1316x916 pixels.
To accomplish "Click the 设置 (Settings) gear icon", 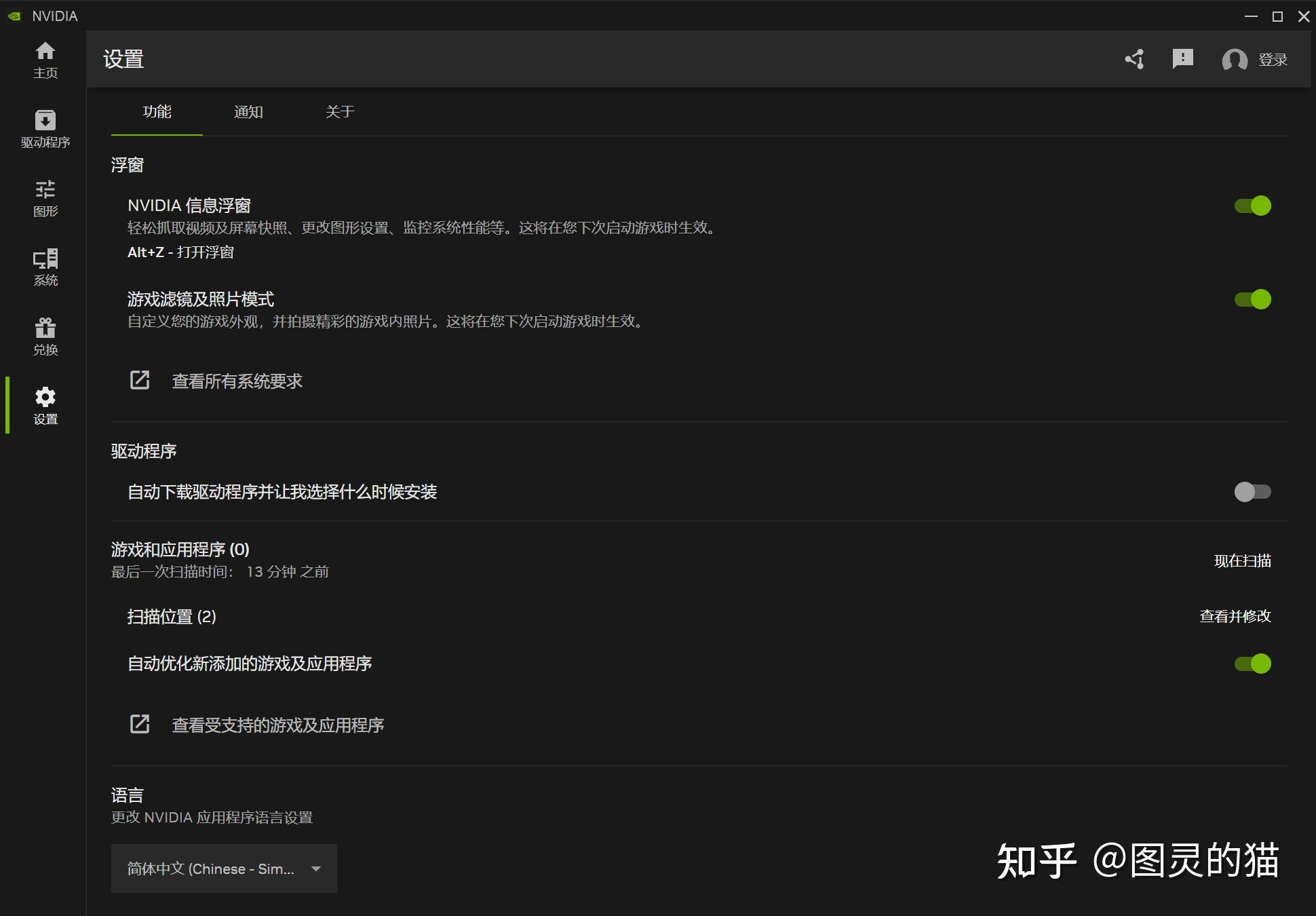I will 45,405.
